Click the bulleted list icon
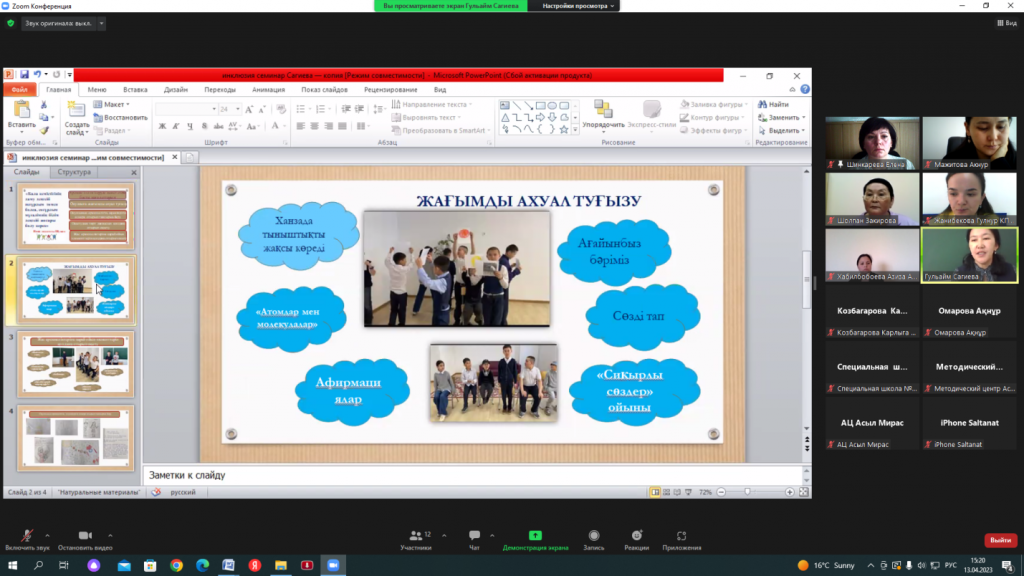 click(301, 109)
